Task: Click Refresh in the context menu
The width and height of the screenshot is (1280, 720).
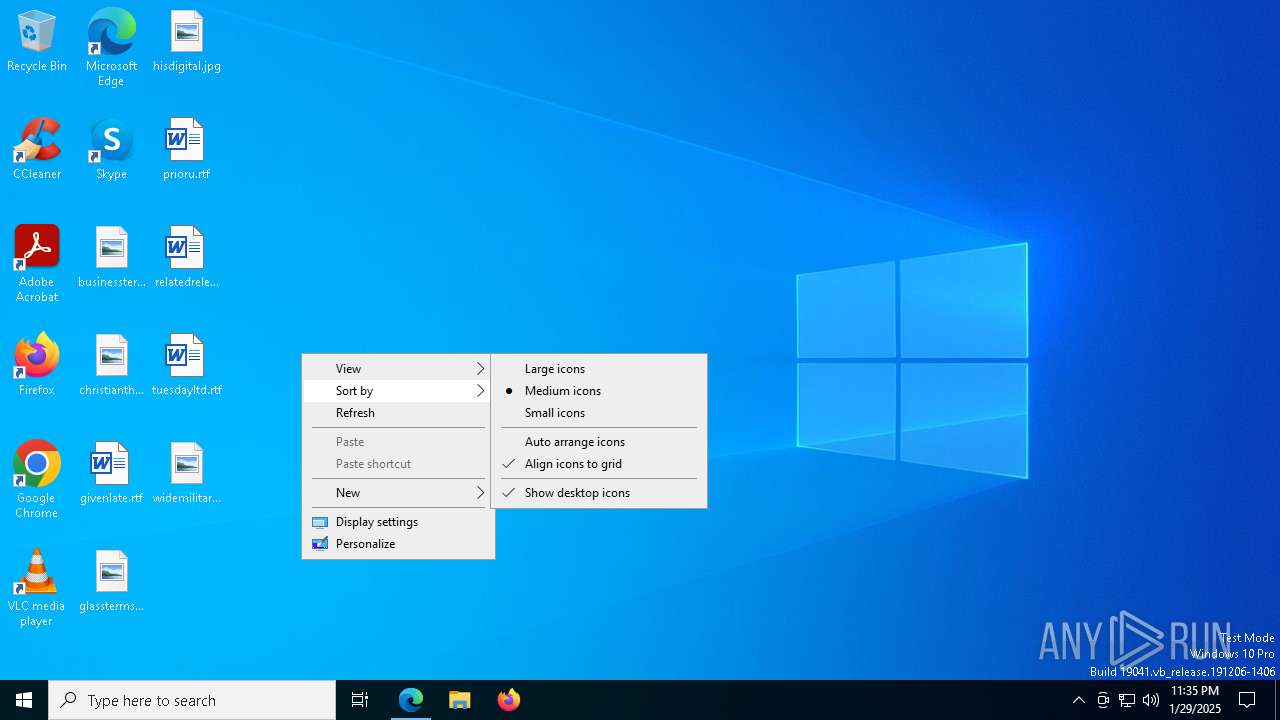Action: (398, 413)
